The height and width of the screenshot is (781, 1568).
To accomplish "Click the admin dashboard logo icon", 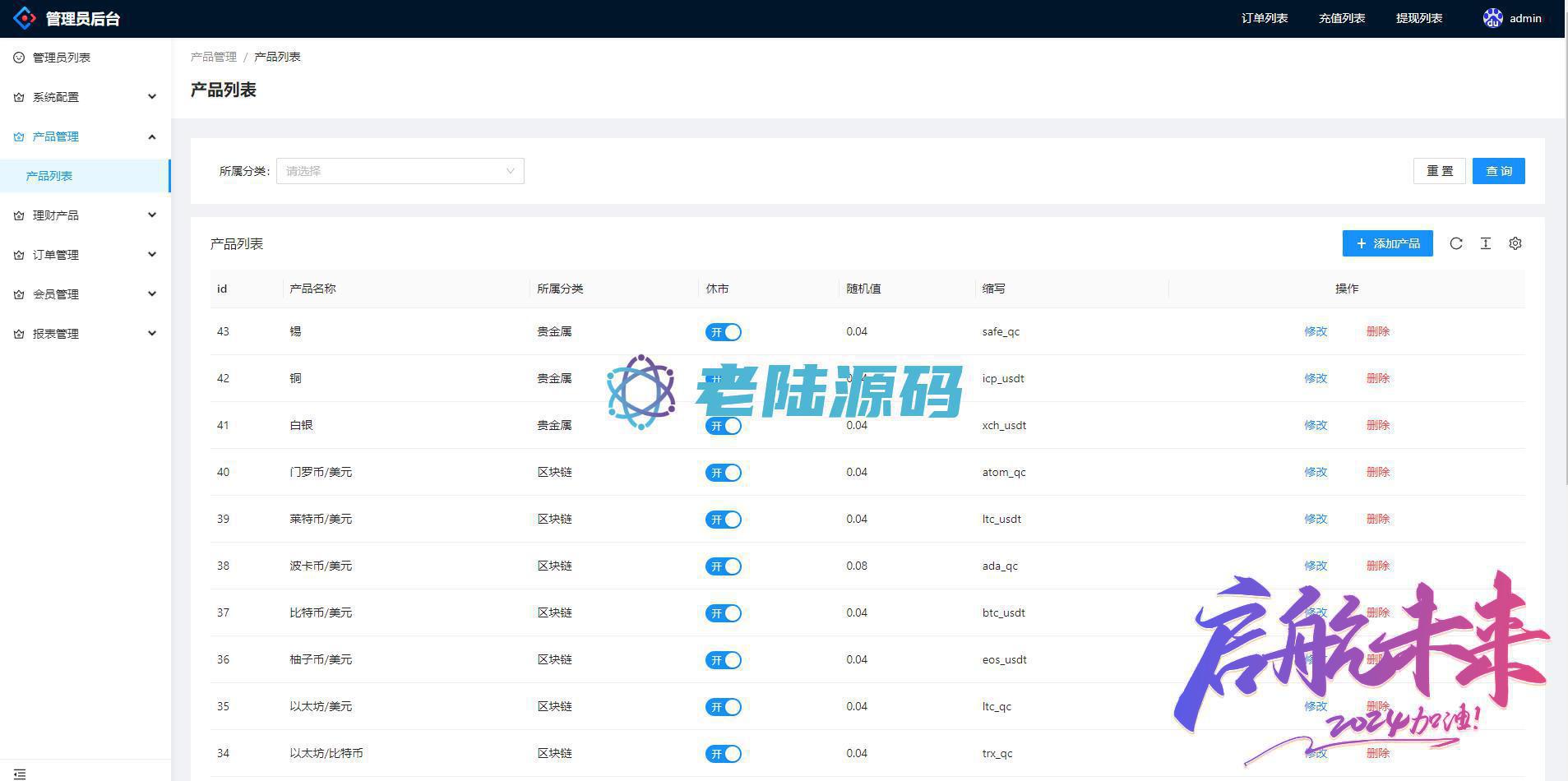I will pos(25,18).
